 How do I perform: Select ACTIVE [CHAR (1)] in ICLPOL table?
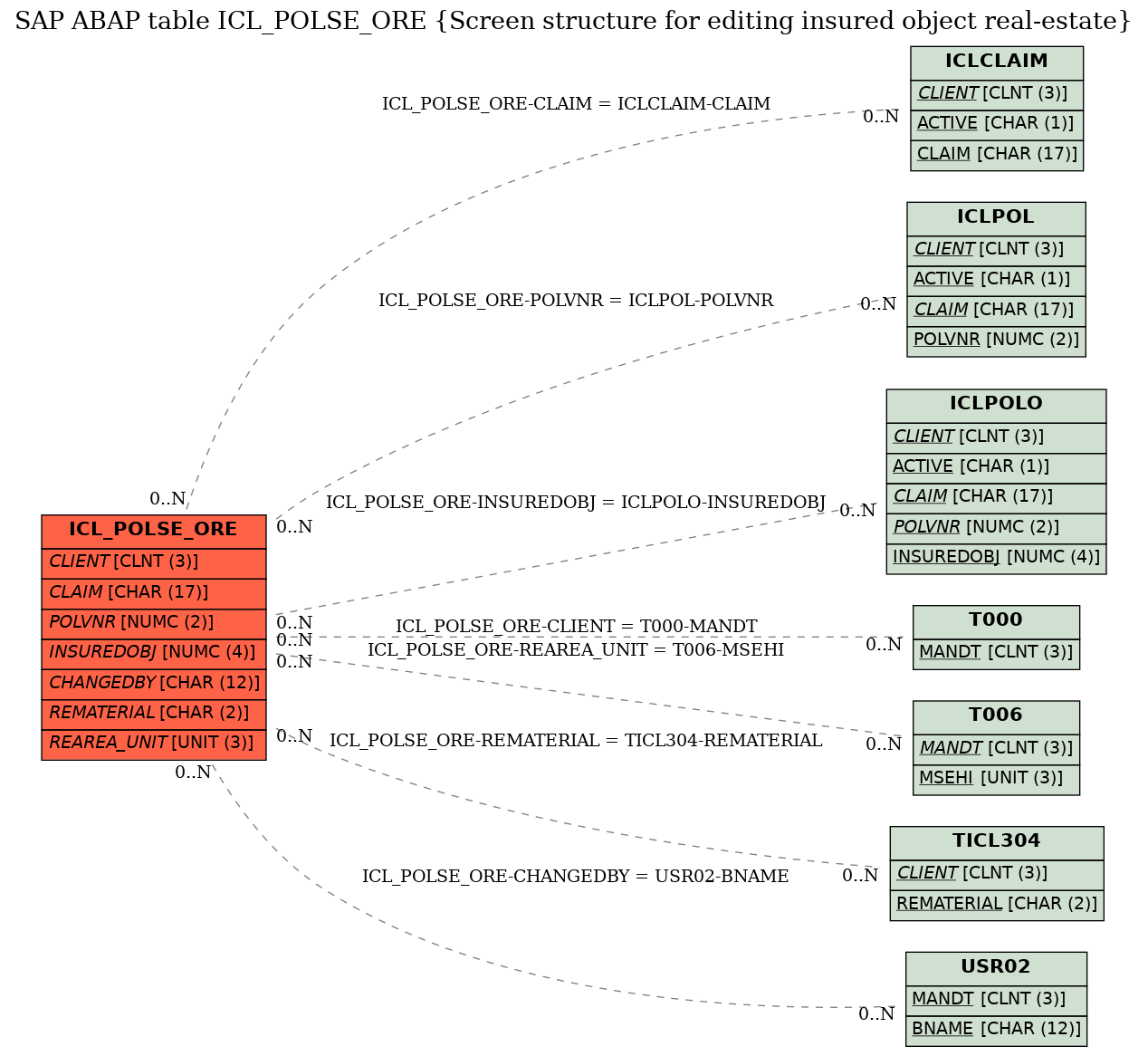coord(996,280)
